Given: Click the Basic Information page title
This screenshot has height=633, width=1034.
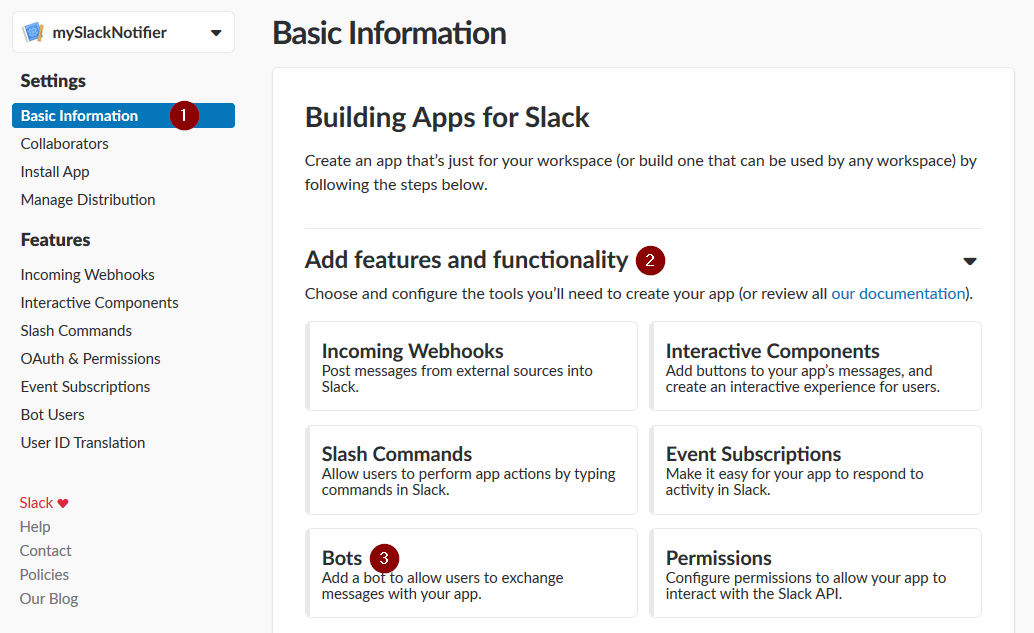Looking at the screenshot, I should 389,33.
